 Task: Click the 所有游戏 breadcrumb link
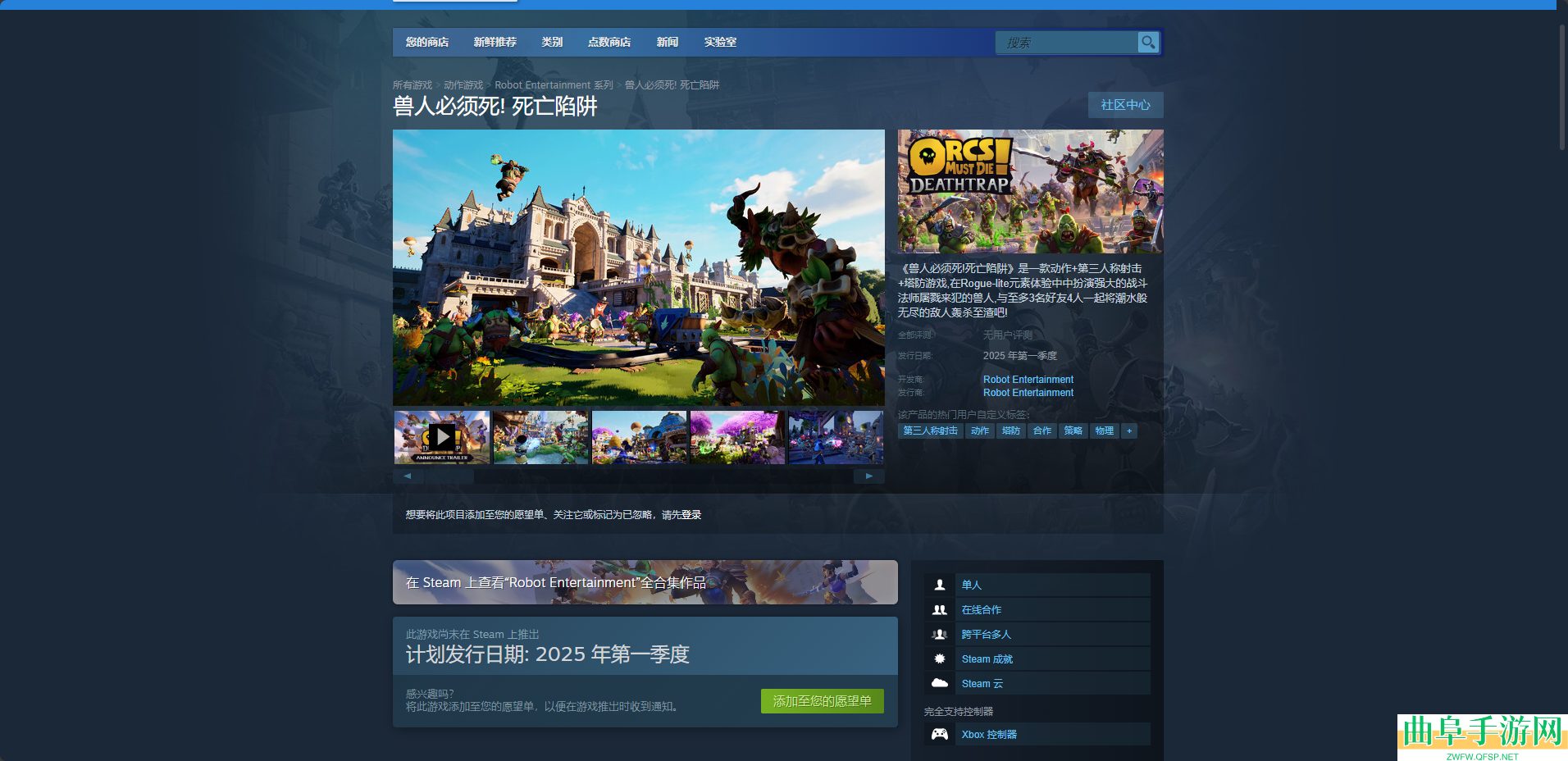coord(413,85)
